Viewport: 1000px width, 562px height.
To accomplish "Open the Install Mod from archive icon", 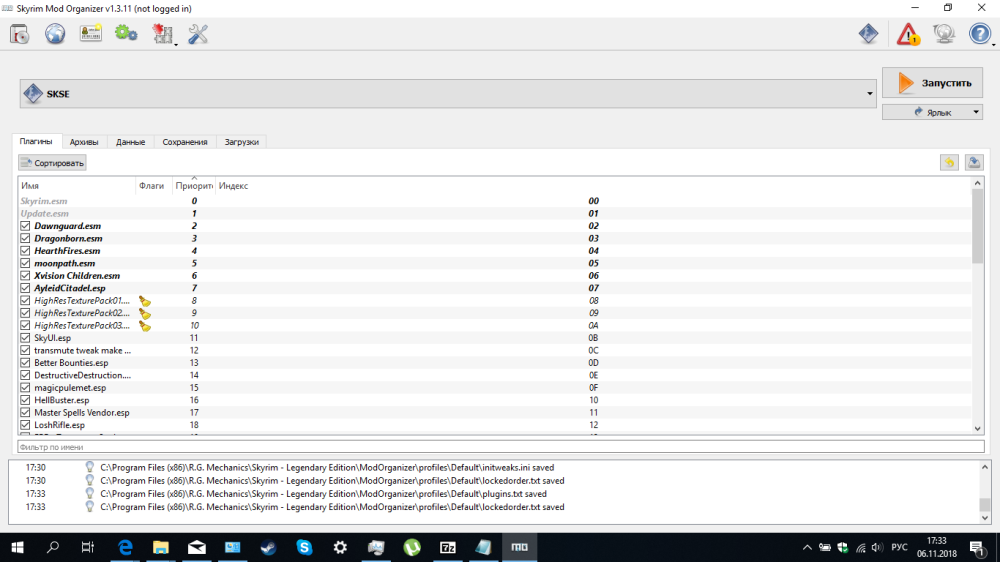I will click(x=20, y=34).
